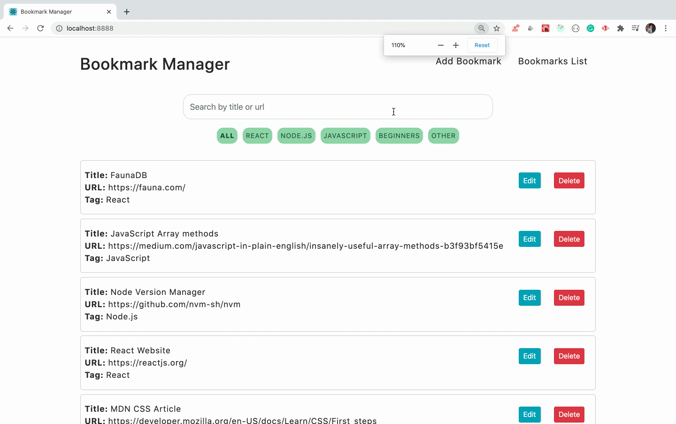Click the 'Title: React Website' text

(128, 351)
